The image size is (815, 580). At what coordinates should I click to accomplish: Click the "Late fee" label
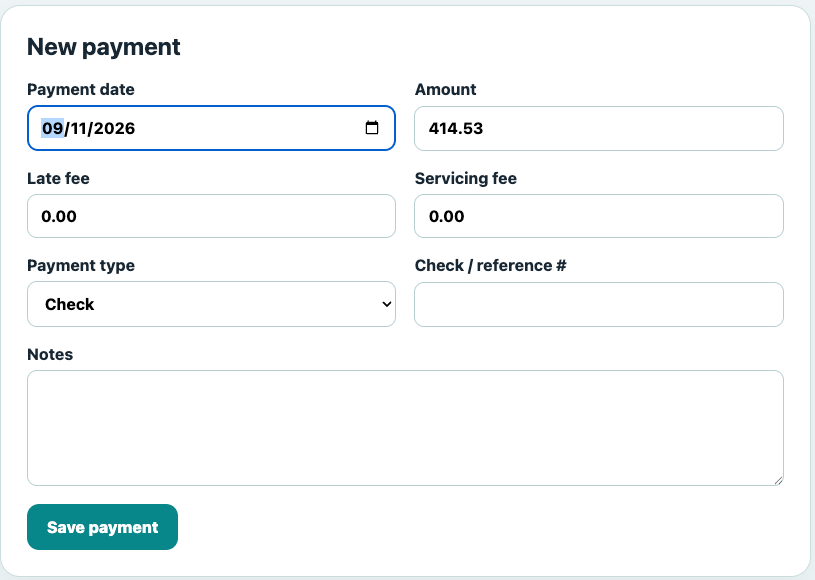(58, 178)
